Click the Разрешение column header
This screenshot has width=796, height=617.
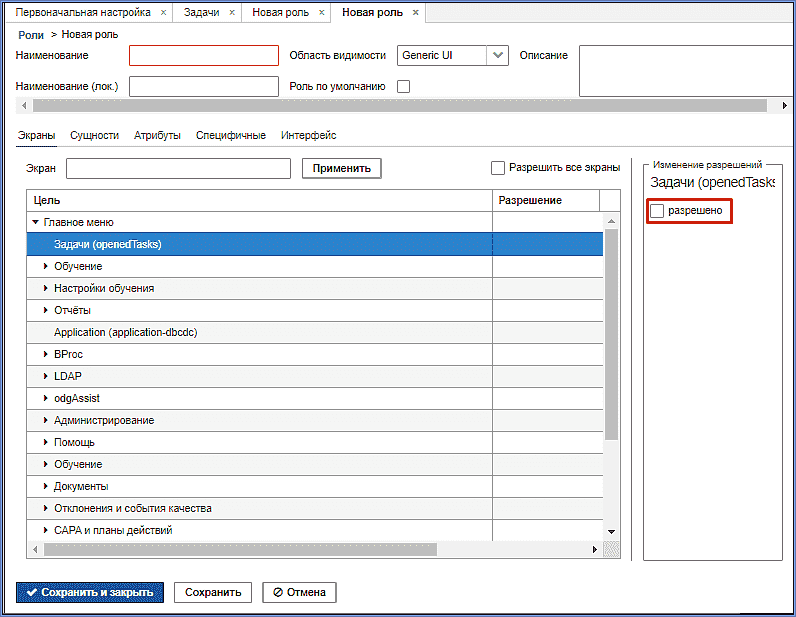[546, 201]
